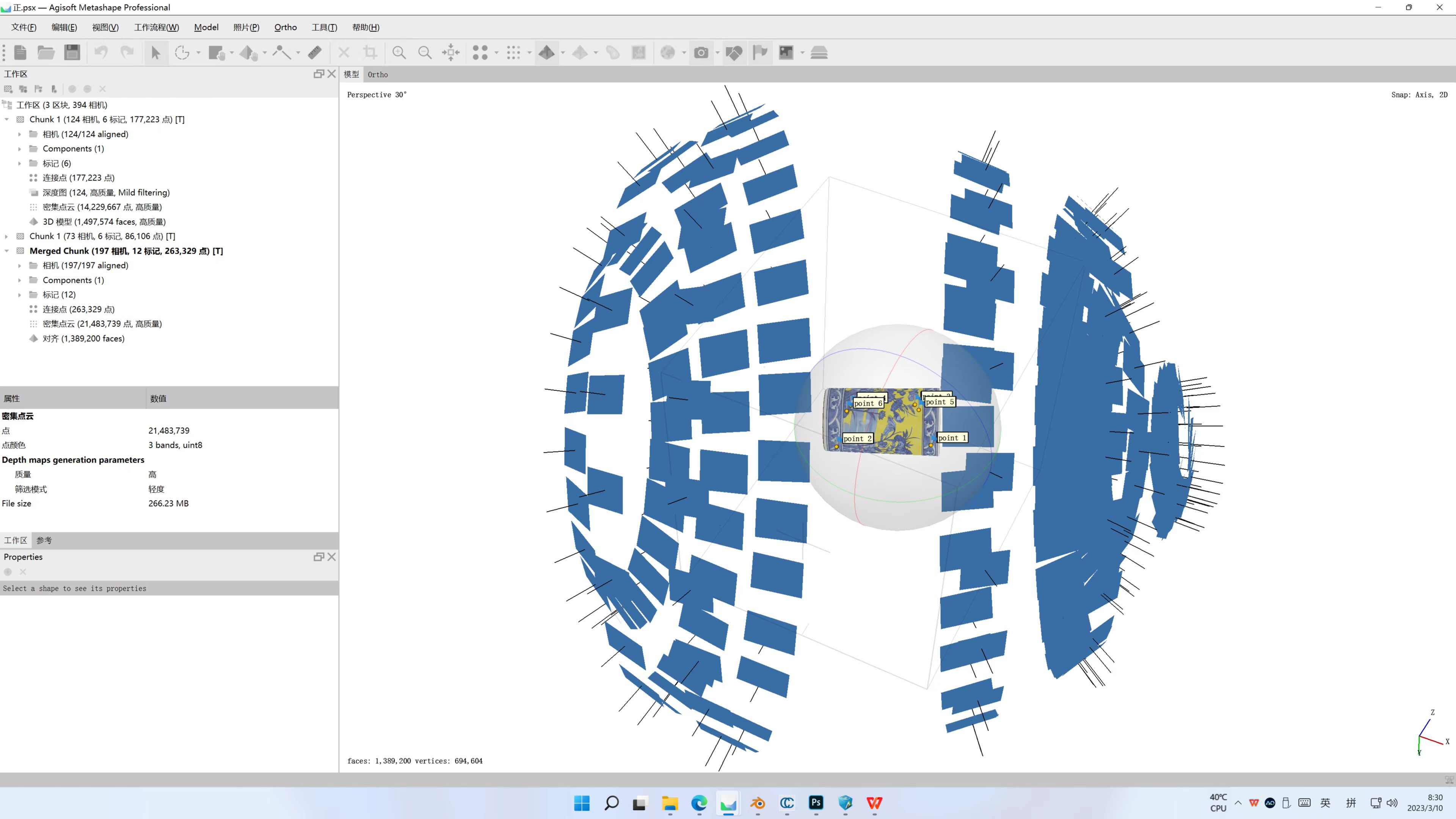Open the 工作流程(W) menu
Image resolution: width=1456 pixels, height=819 pixels.
coord(157,27)
